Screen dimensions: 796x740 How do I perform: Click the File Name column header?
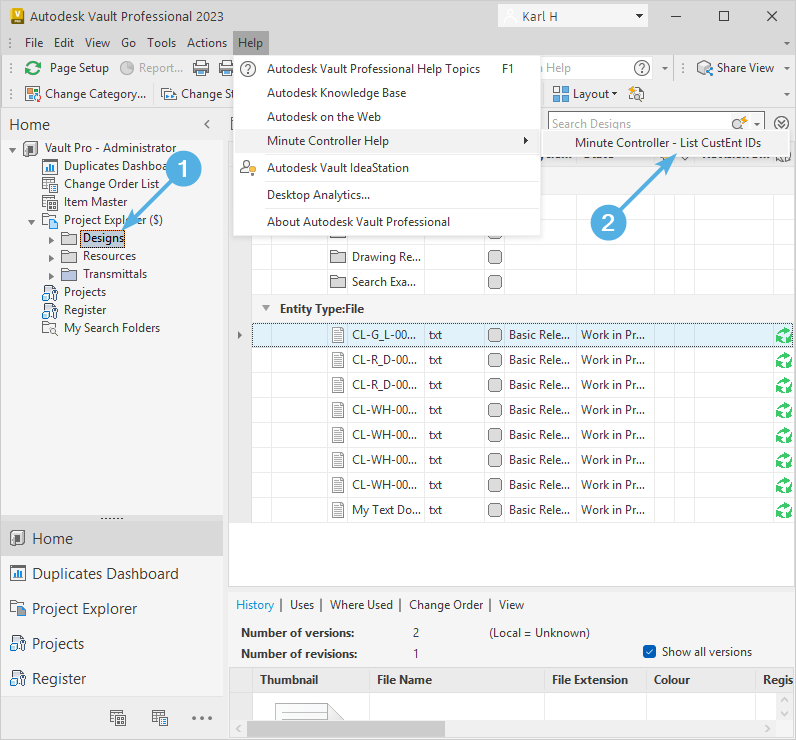456,680
